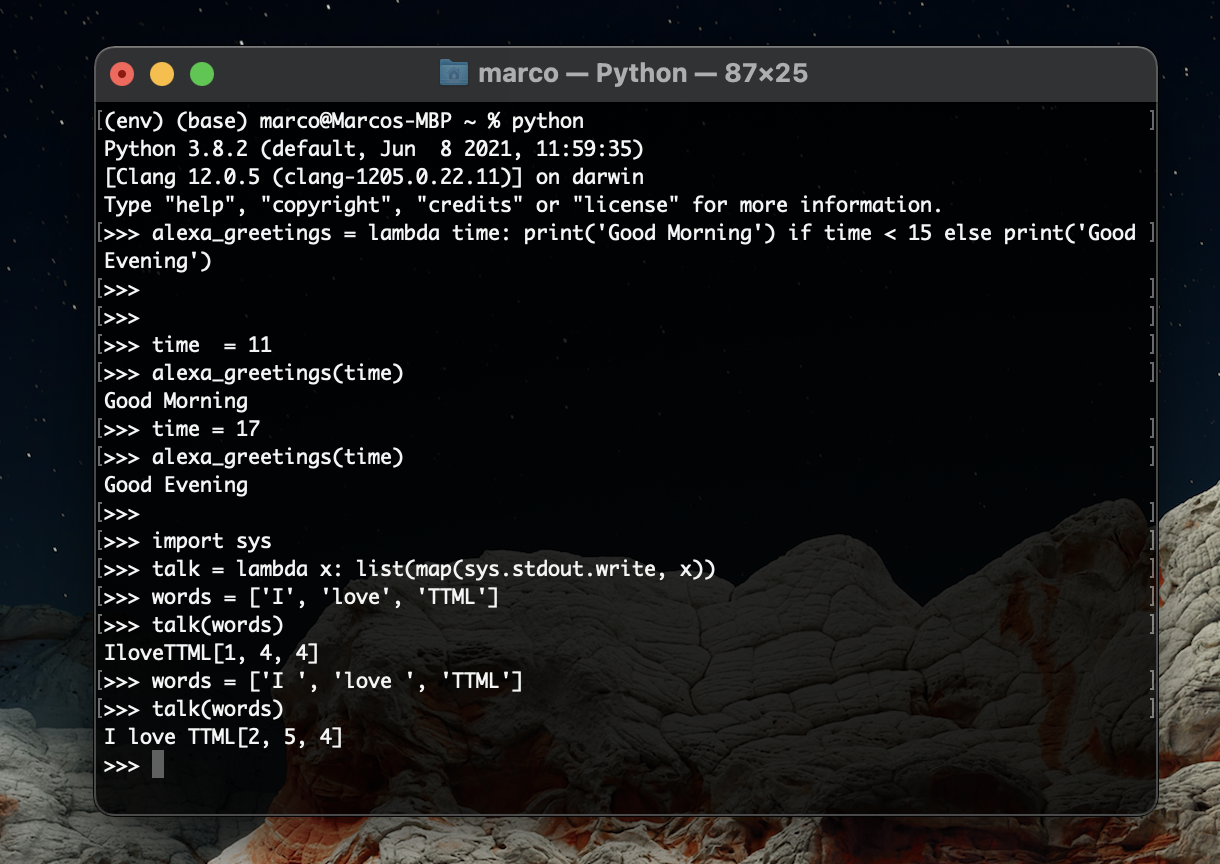Viewport: 1220px width, 864px height.
Task: Click the 'I love TTML[2, 5, 4]' output
Action: point(223,737)
